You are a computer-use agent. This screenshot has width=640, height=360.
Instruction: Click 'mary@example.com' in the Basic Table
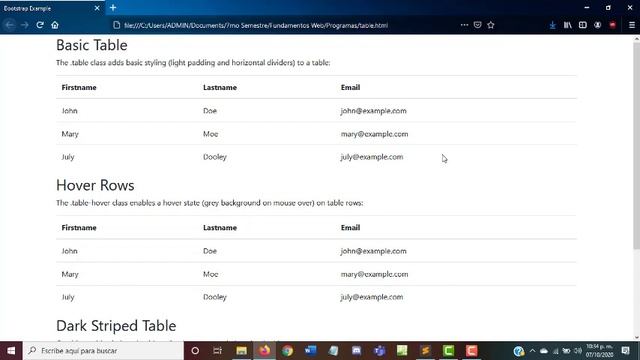(x=374, y=134)
